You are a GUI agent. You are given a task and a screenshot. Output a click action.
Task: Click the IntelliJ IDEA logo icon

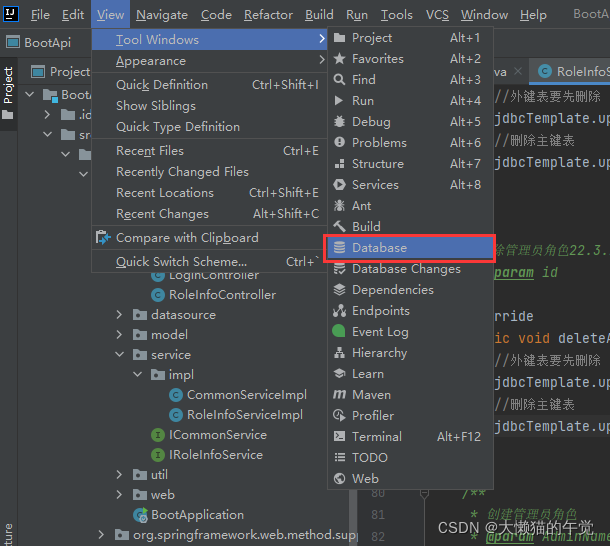11,14
